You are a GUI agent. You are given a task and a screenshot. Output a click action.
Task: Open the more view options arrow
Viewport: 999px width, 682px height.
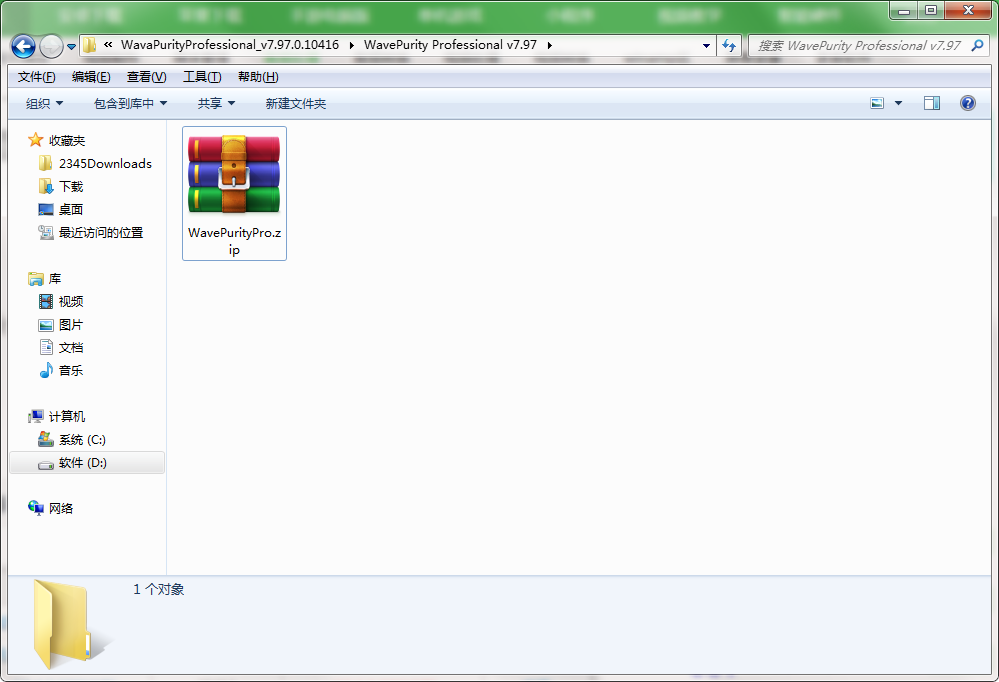pyautogui.click(x=898, y=103)
